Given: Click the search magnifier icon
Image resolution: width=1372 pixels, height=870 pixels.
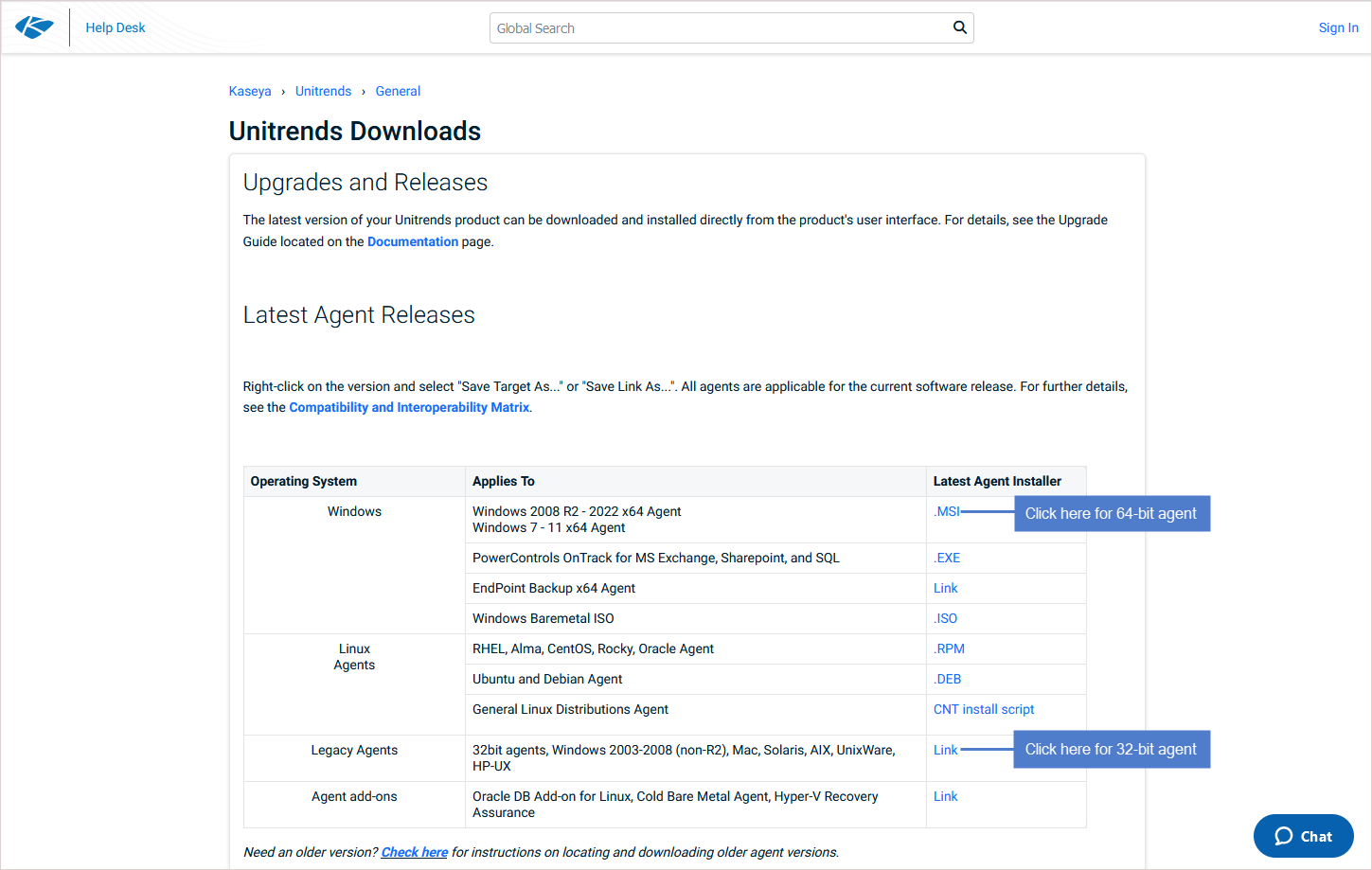Looking at the screenshot, I should coord(959,27).
